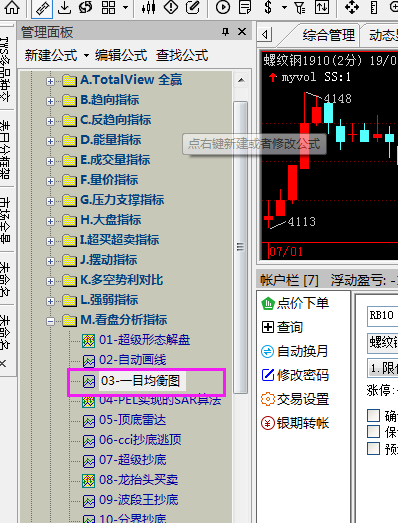Select L.强弱指标 folder
The height and width of the screenshot is (523, 398).
[x=109, y=300]
